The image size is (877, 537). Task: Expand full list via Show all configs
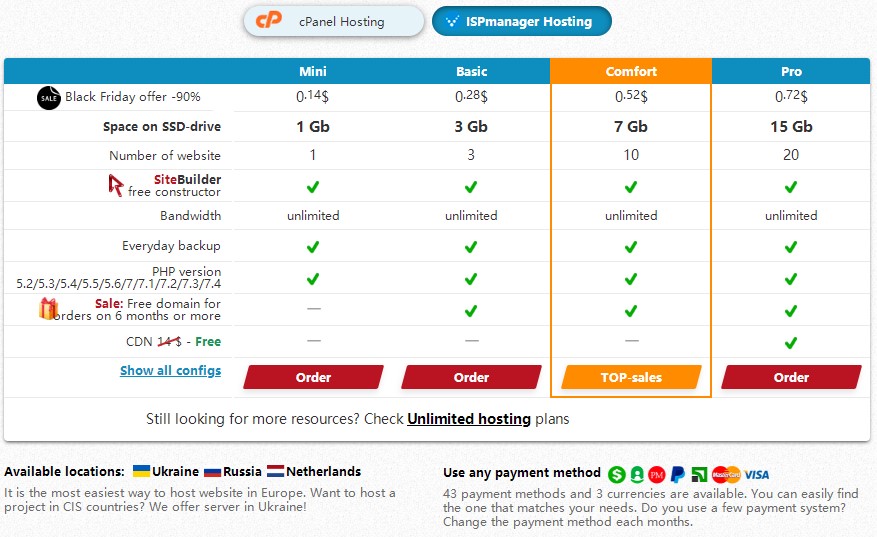coord(170,370)
